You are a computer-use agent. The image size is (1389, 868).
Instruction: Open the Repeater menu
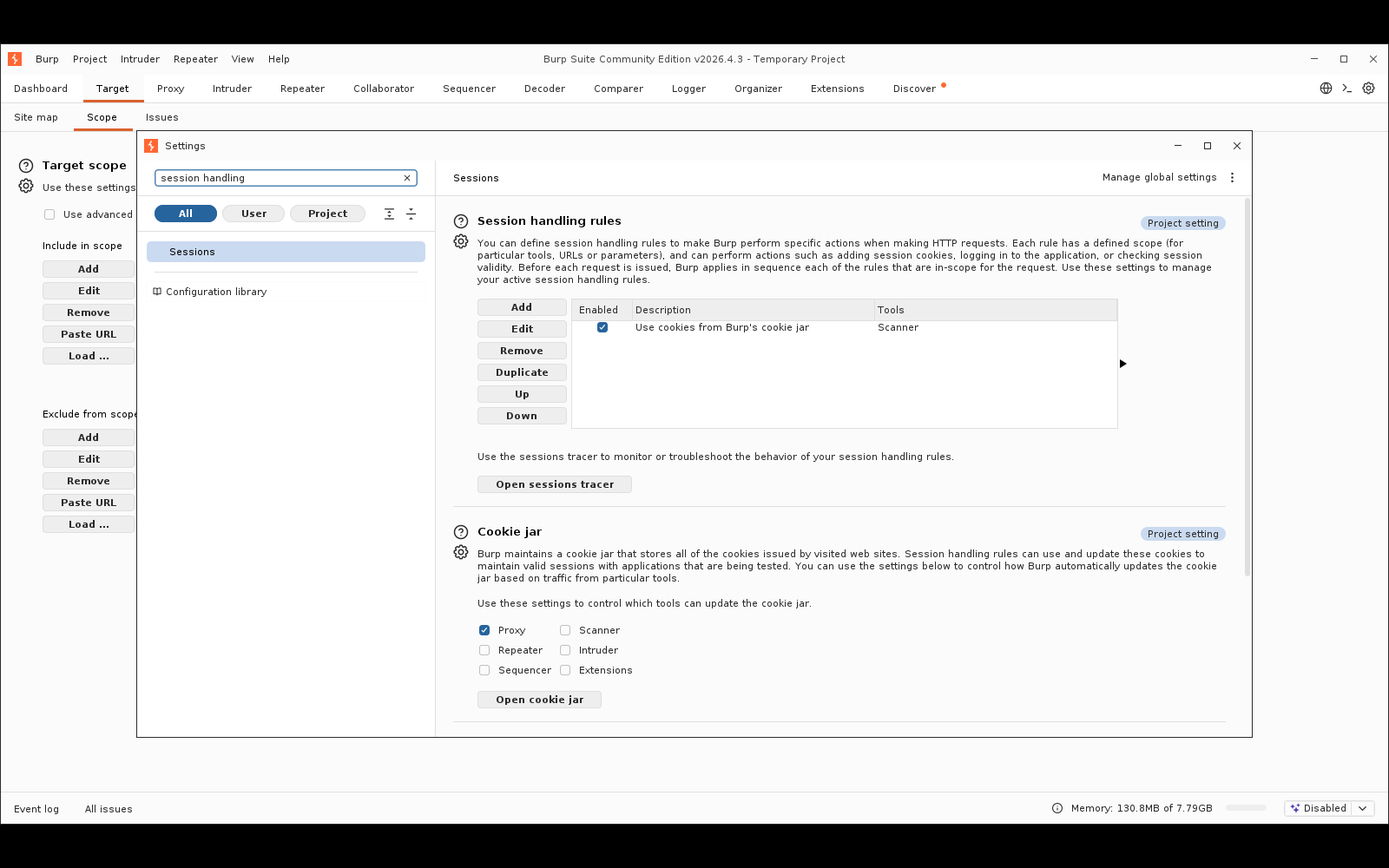click(x=195, y=59)
